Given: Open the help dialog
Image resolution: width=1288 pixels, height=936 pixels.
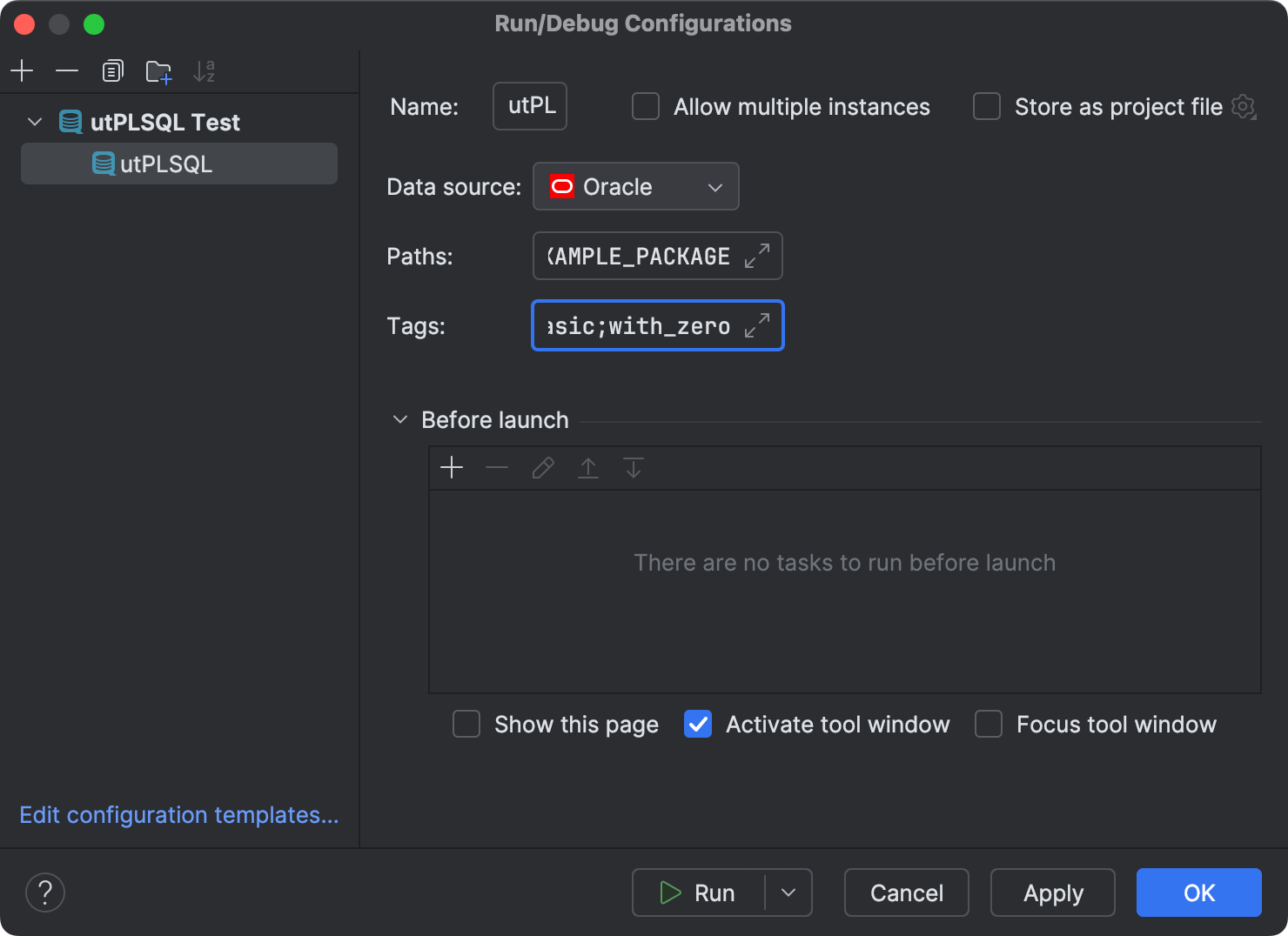Looking at the screenshot, I should click(x=44, y=892).
